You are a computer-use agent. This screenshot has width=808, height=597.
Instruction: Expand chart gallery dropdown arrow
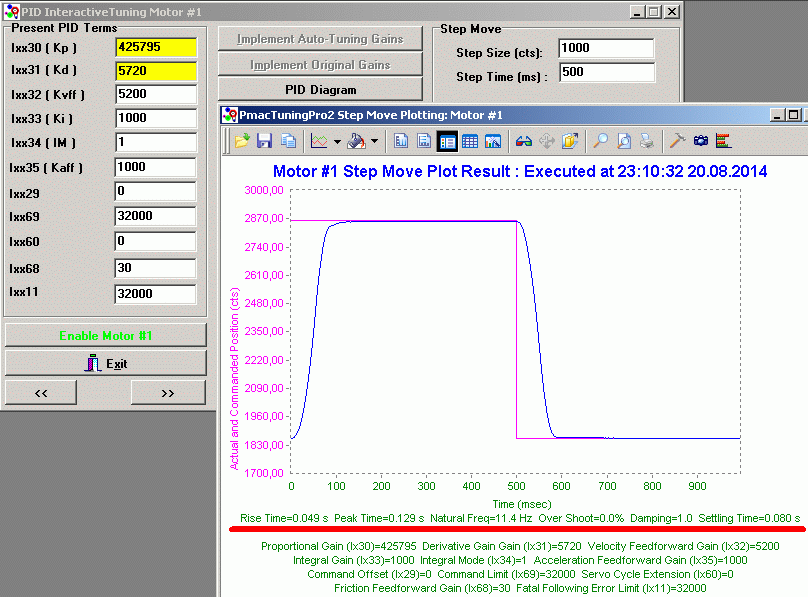(x=337, y=141)
